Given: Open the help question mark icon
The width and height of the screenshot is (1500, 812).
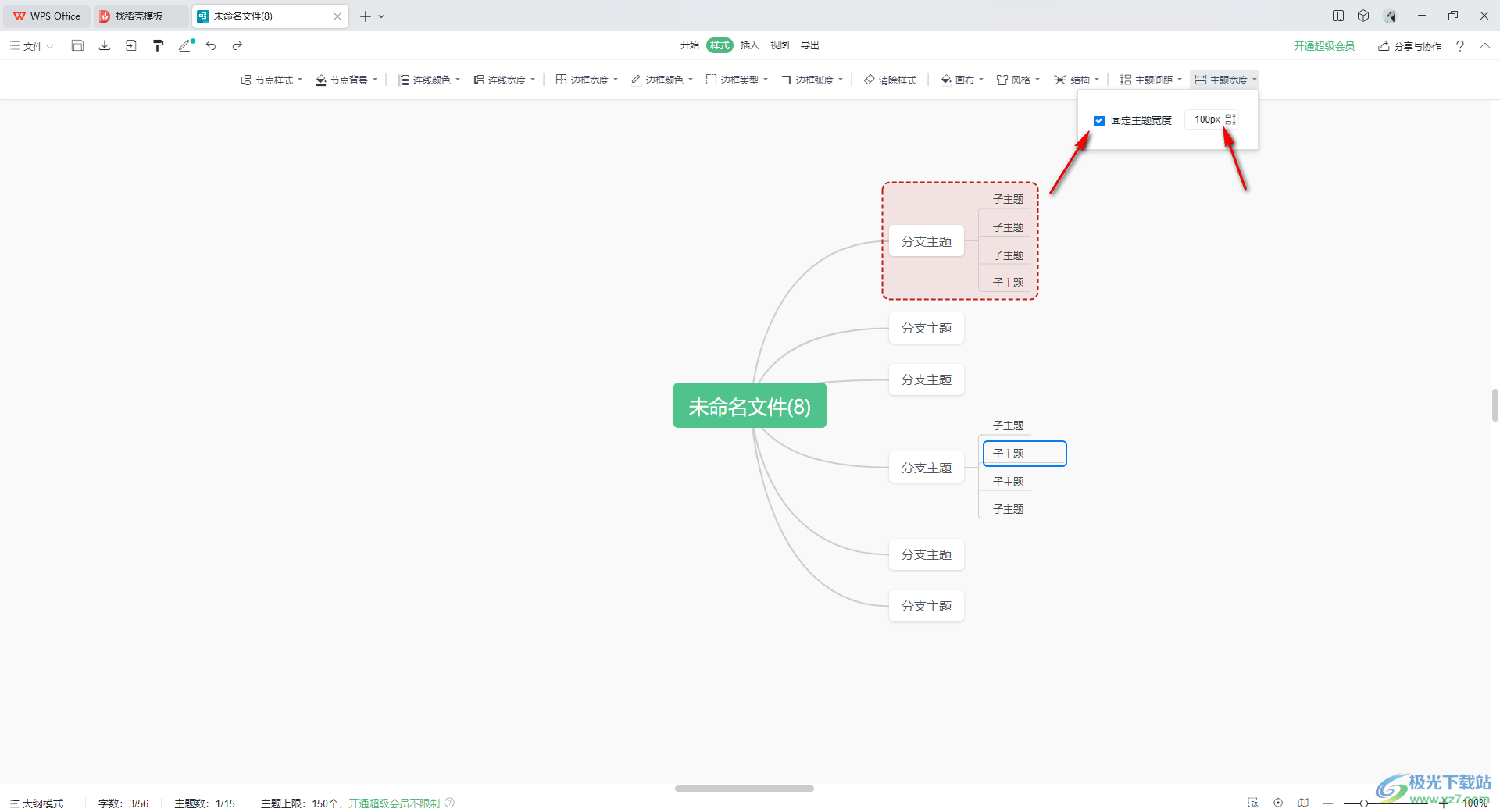Looking at the screenshot, I should tap(1459, 46).
